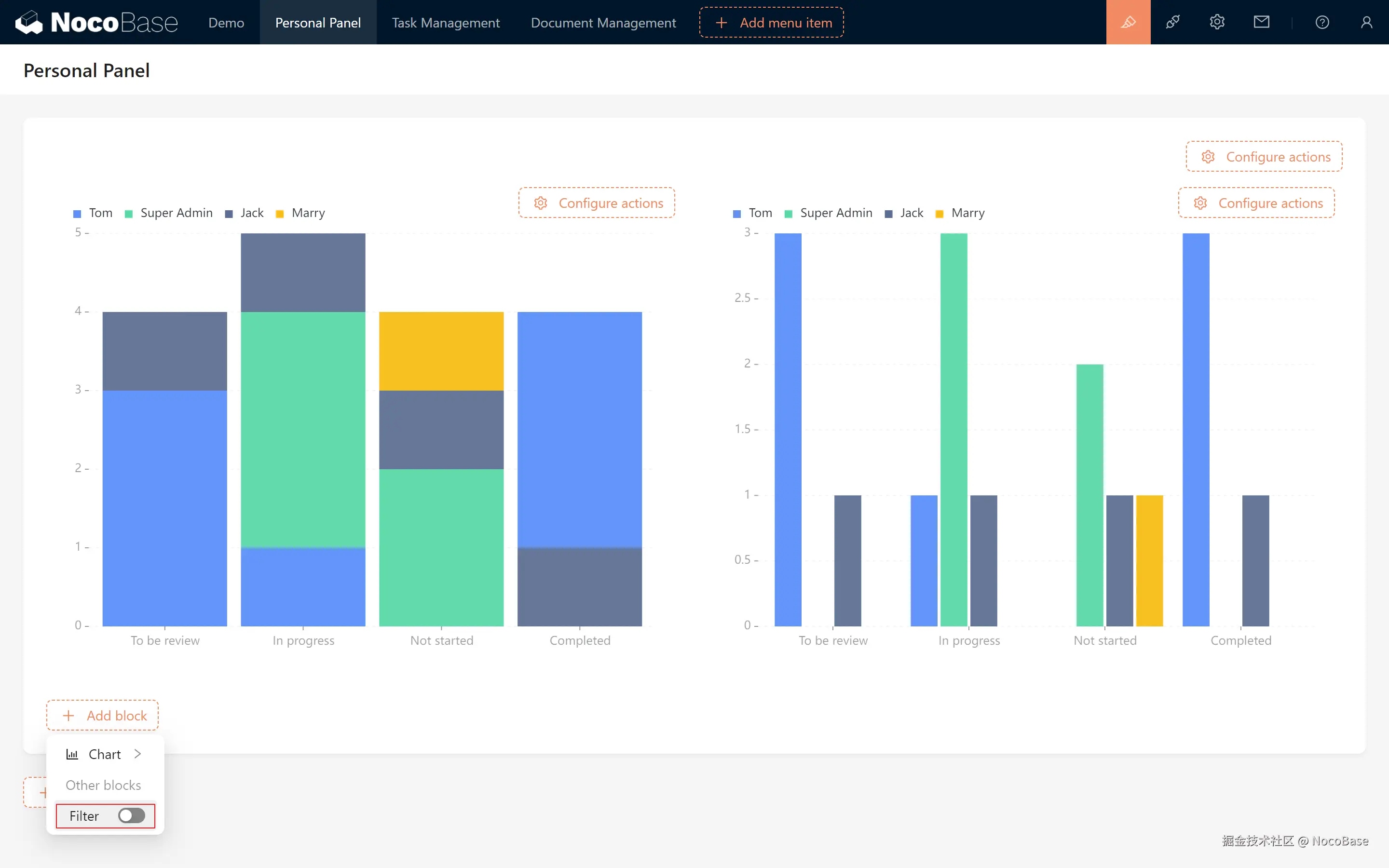Click Add menu item button

(771, 22)
